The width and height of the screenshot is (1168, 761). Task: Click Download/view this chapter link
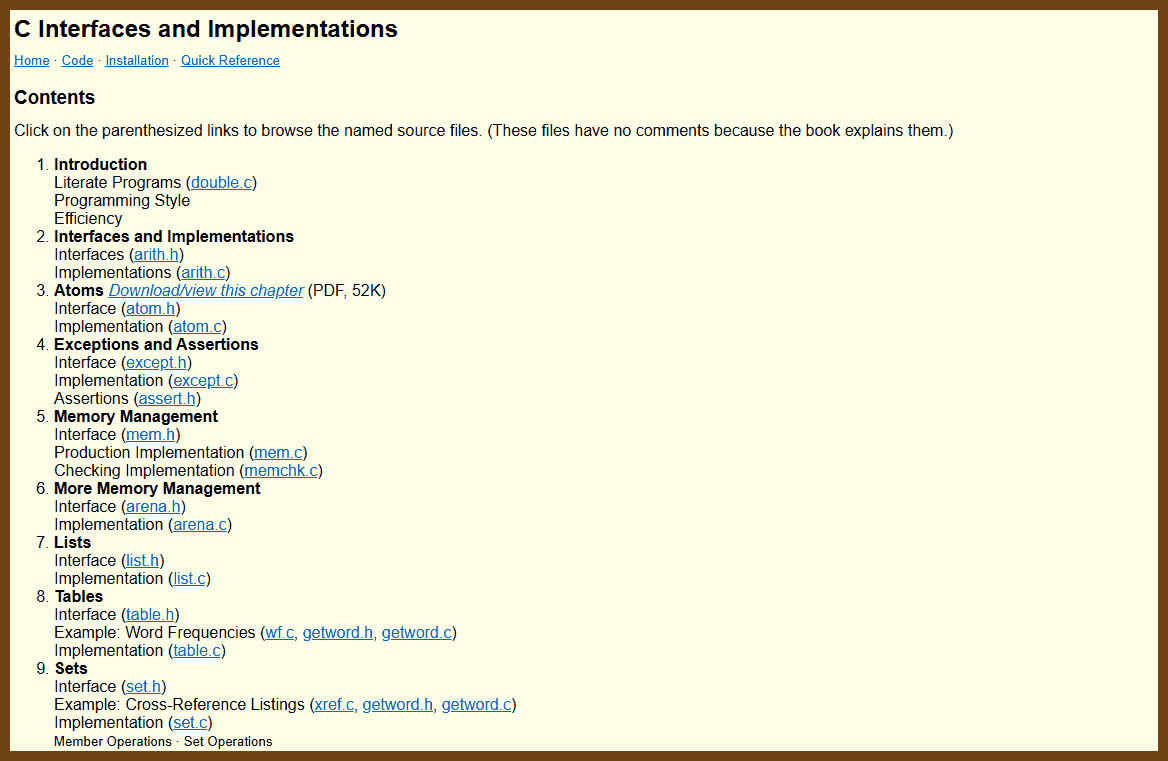click(206, 291)
